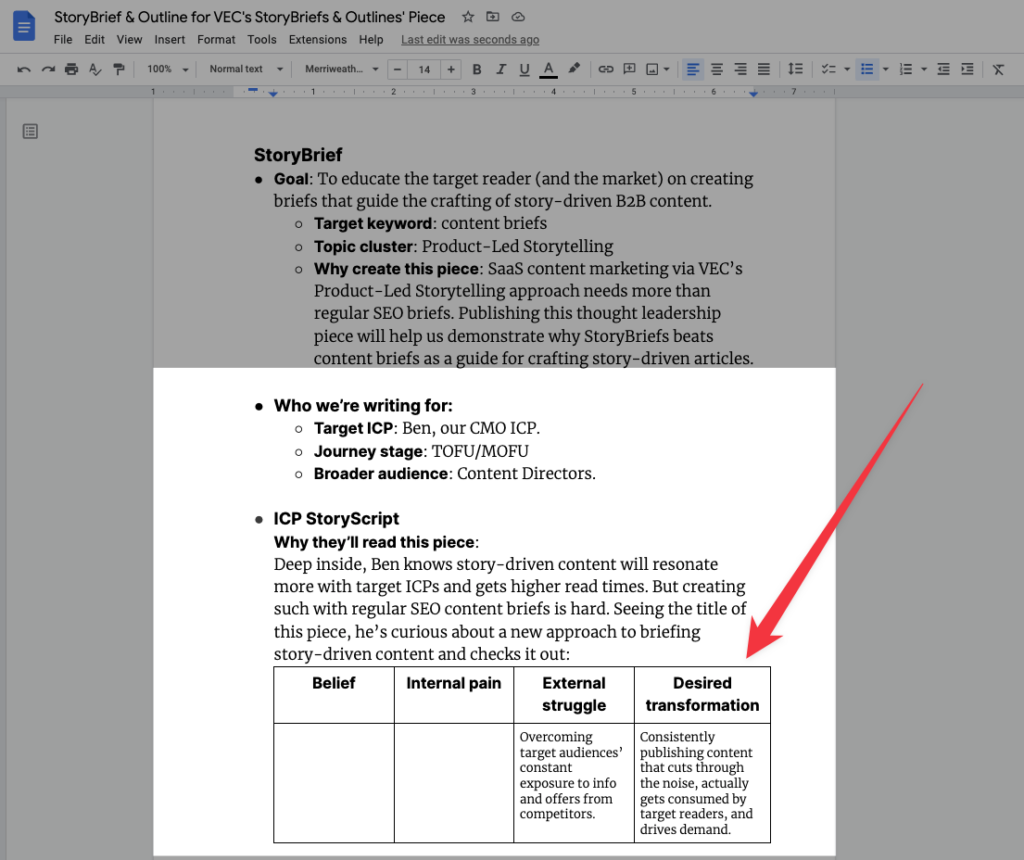
Task: Open the Merriweather font dropdown
Action: (x=342, y=69)
